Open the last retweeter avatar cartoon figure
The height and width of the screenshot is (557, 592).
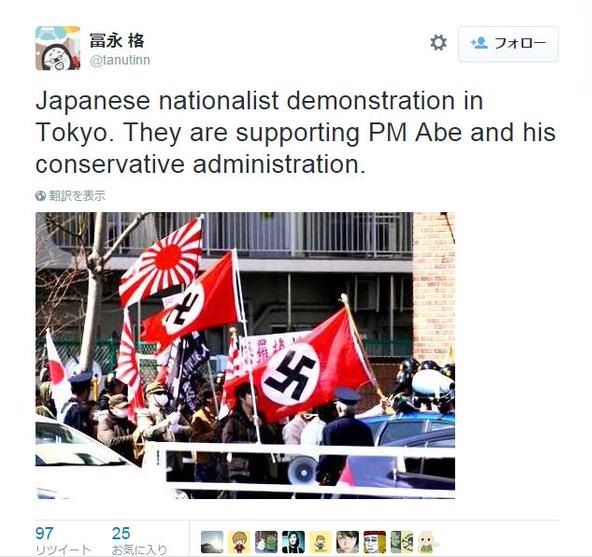[x=428, y=542]
